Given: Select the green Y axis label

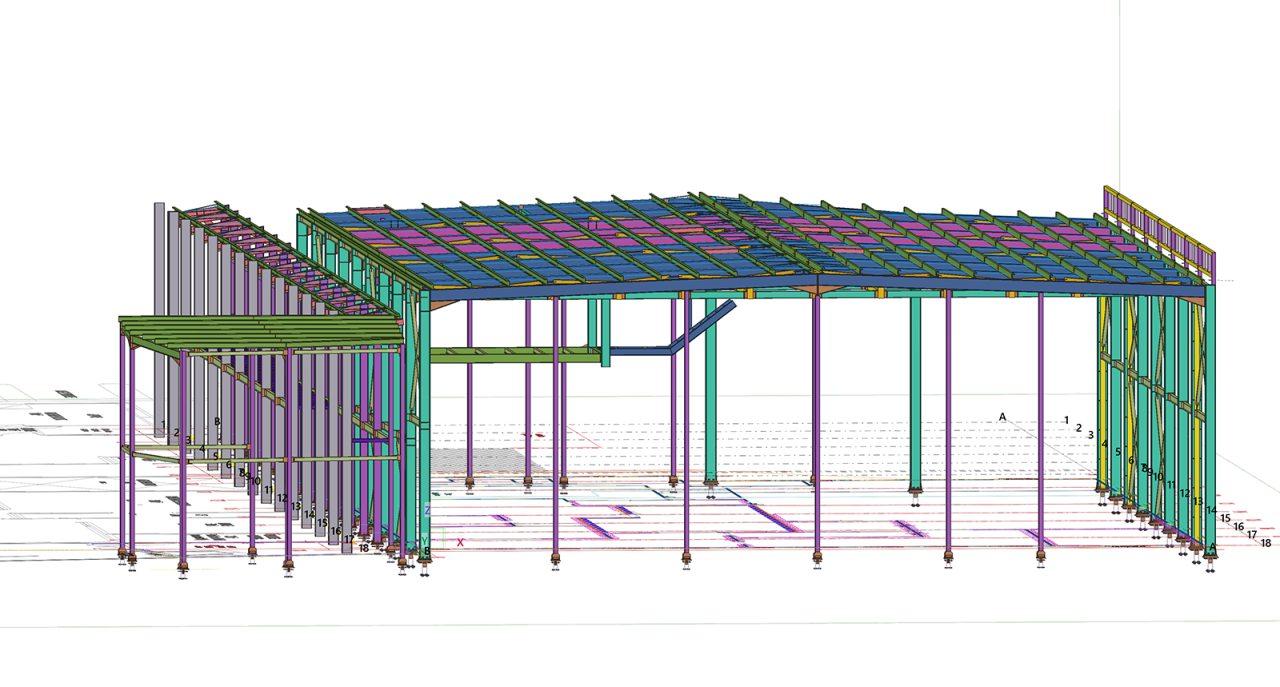Looking at the screenshot, I should tap(425, 541).
